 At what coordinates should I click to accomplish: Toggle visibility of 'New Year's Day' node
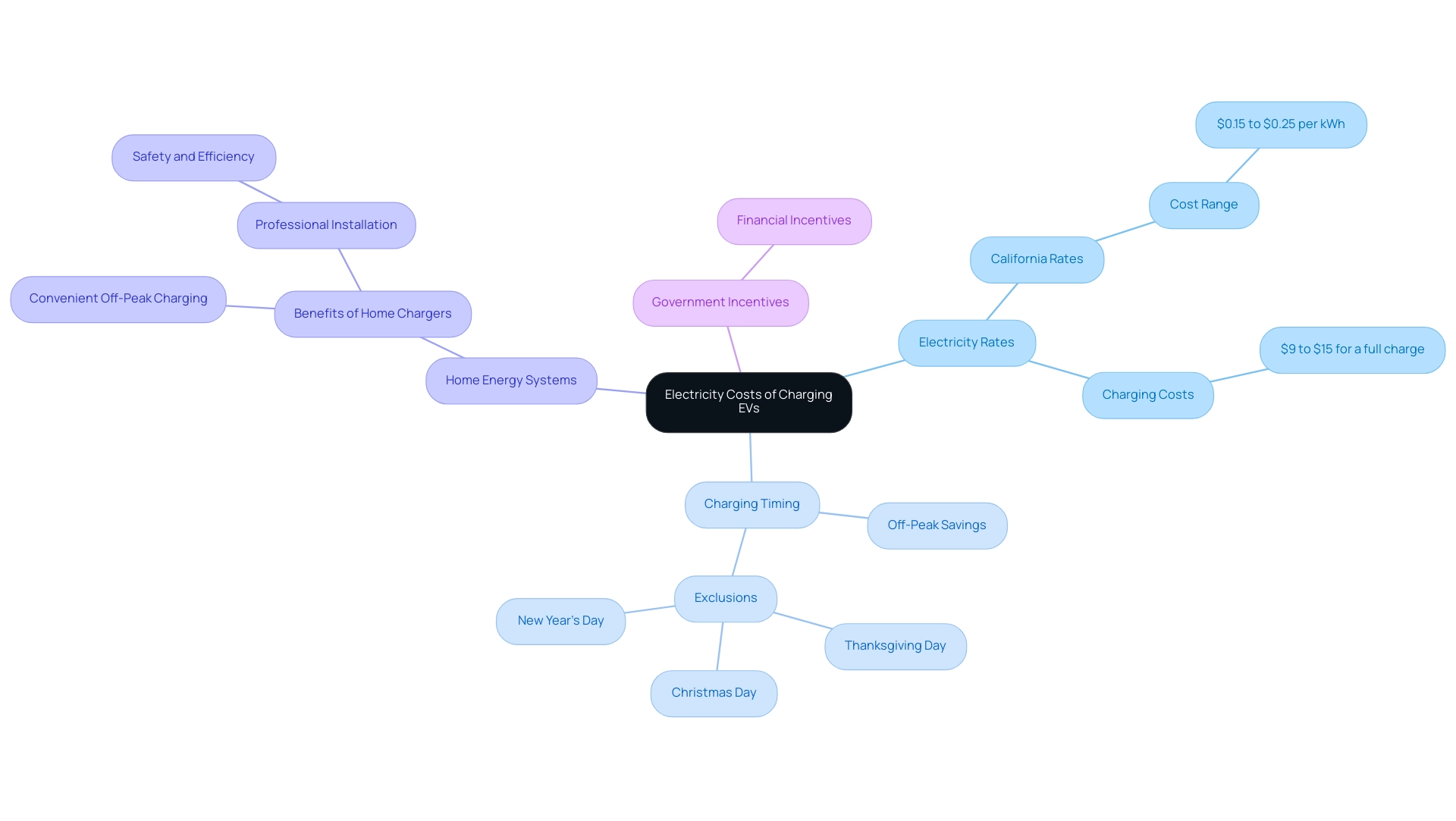560,620
